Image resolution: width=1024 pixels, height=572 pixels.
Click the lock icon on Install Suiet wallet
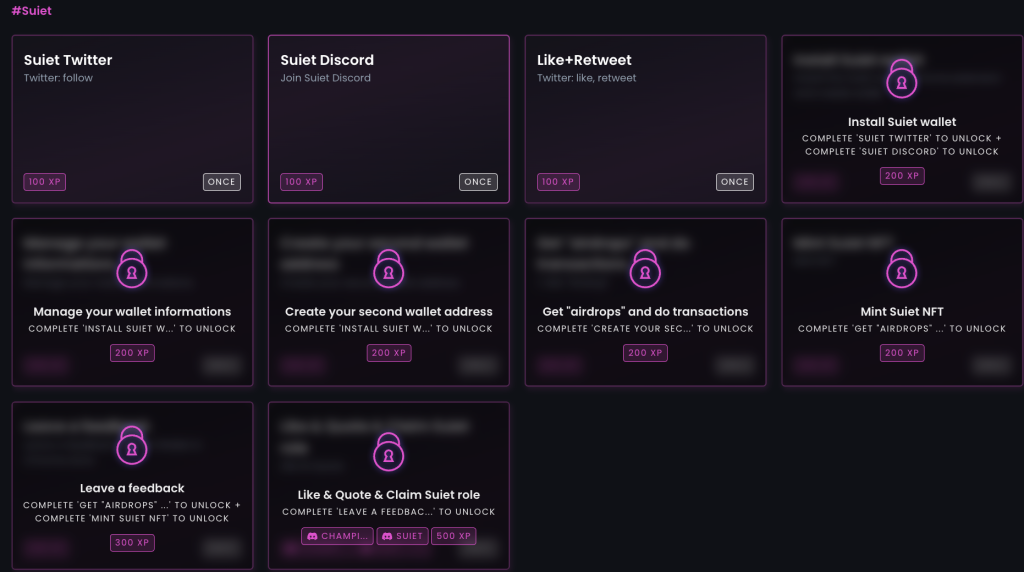coord(901,78)
